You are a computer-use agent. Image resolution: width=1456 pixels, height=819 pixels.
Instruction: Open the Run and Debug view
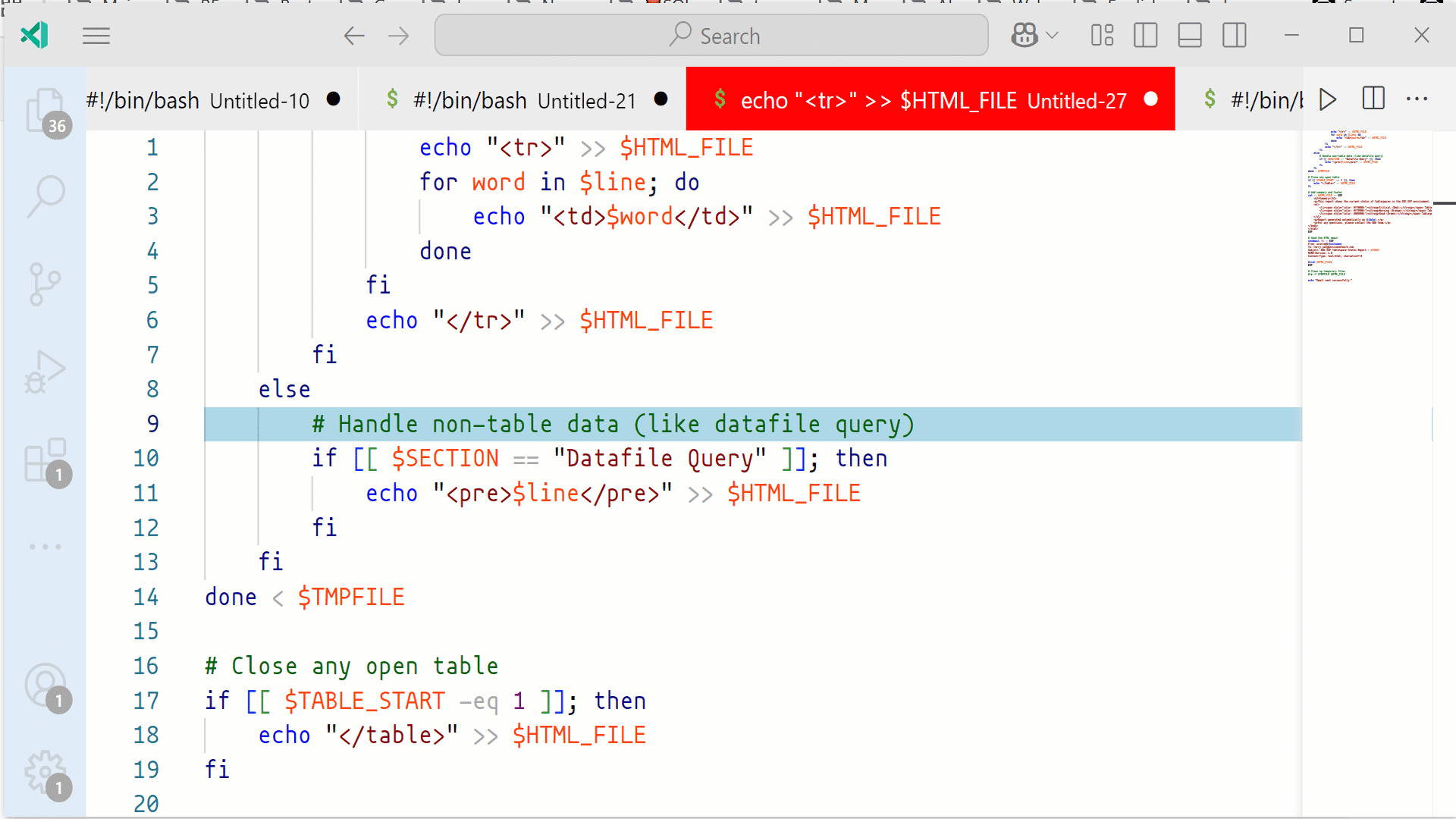coord(45,372)
